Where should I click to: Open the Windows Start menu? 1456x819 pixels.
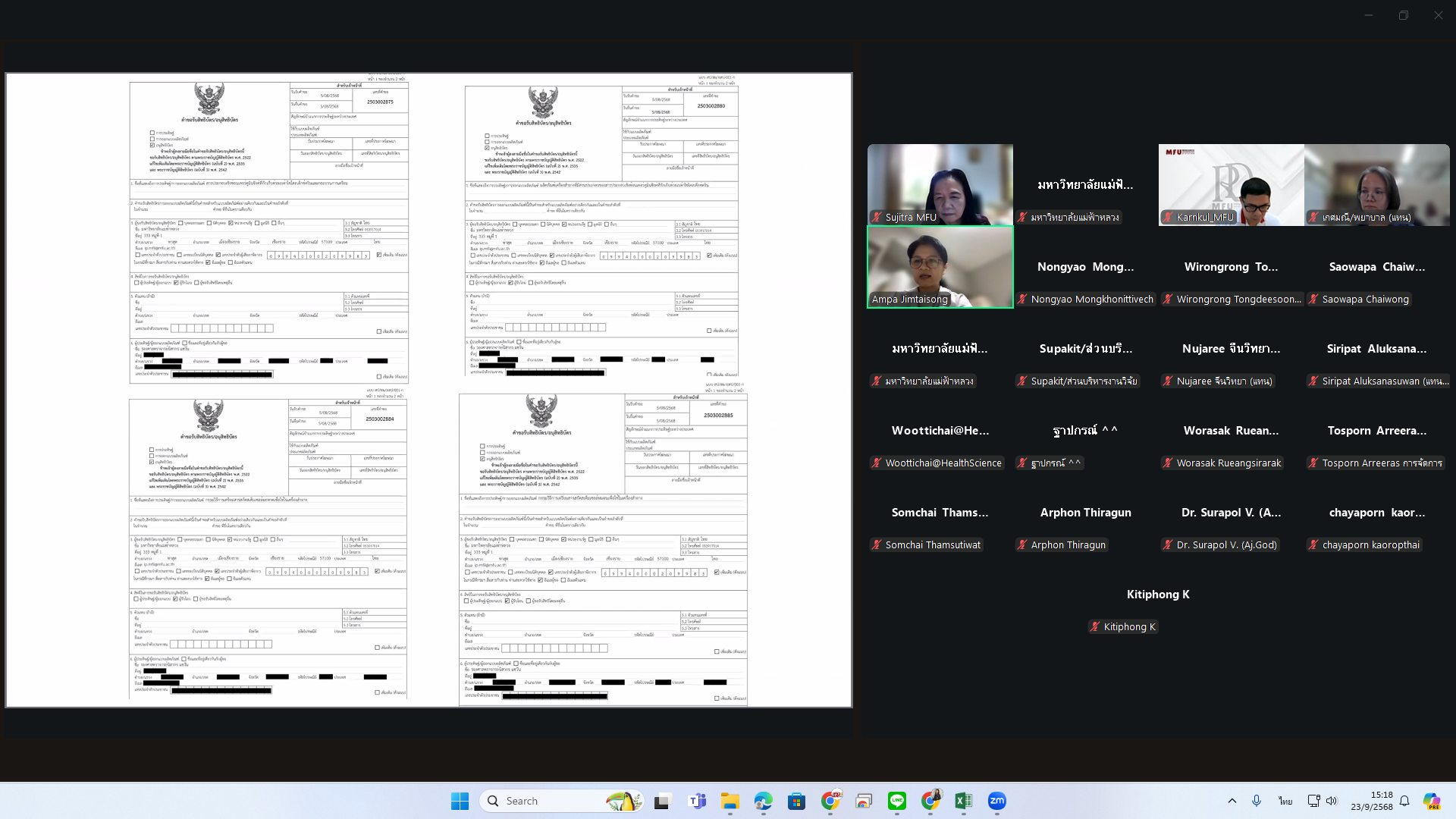pos(460,801)
